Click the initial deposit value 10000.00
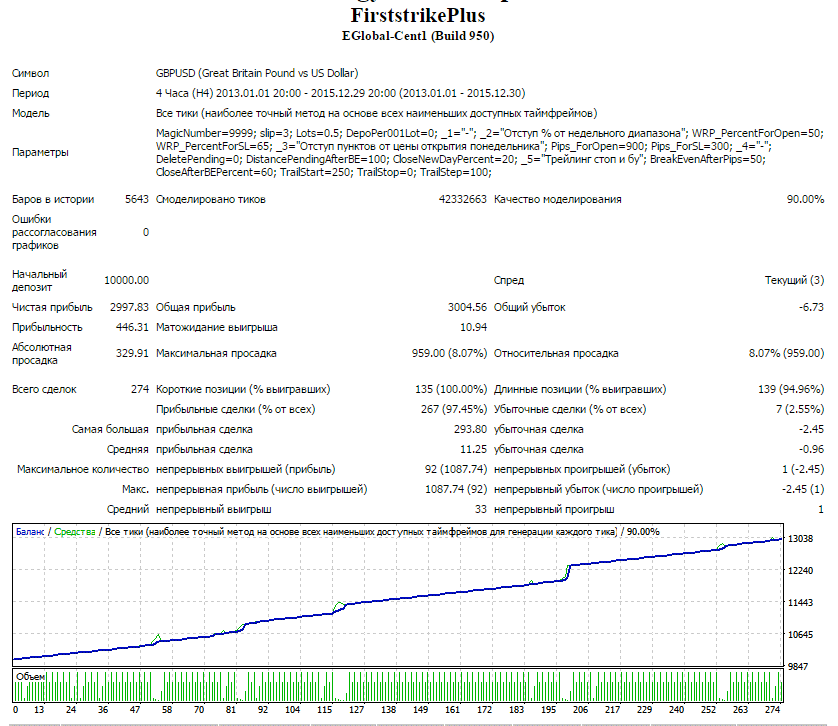This screenshot has height=726, width=838. [x=127, y=280]
